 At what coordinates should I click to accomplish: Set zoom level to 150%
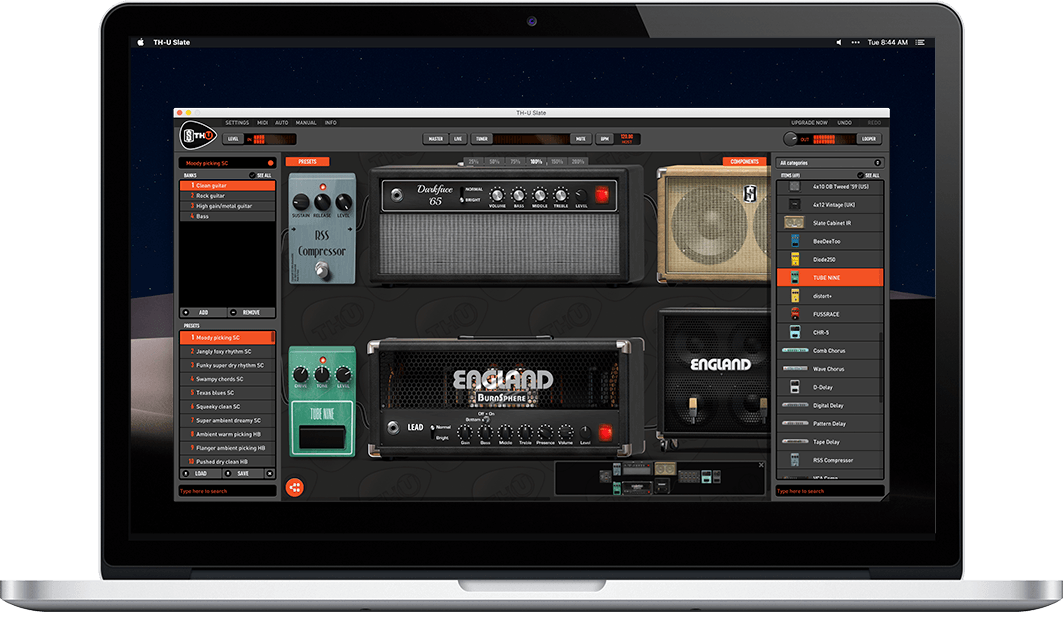tap(558, 161)
